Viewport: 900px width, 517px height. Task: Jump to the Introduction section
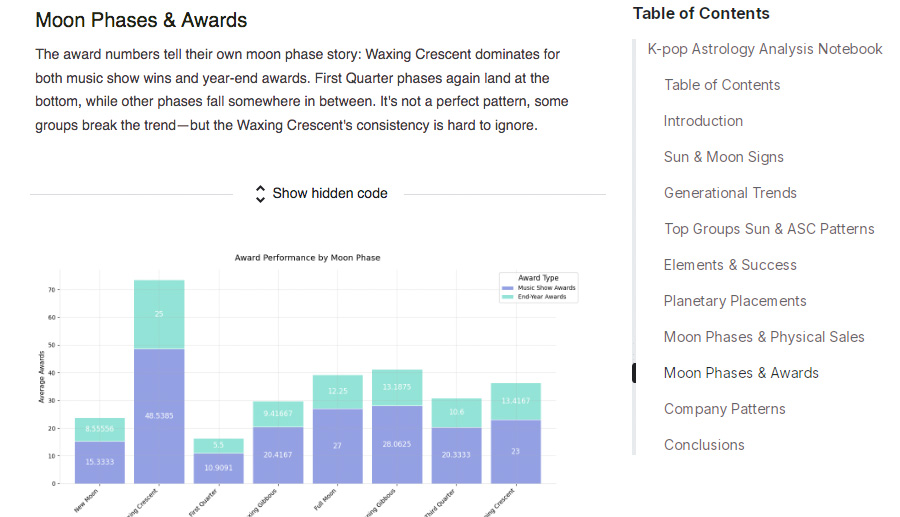pos(703,121)
